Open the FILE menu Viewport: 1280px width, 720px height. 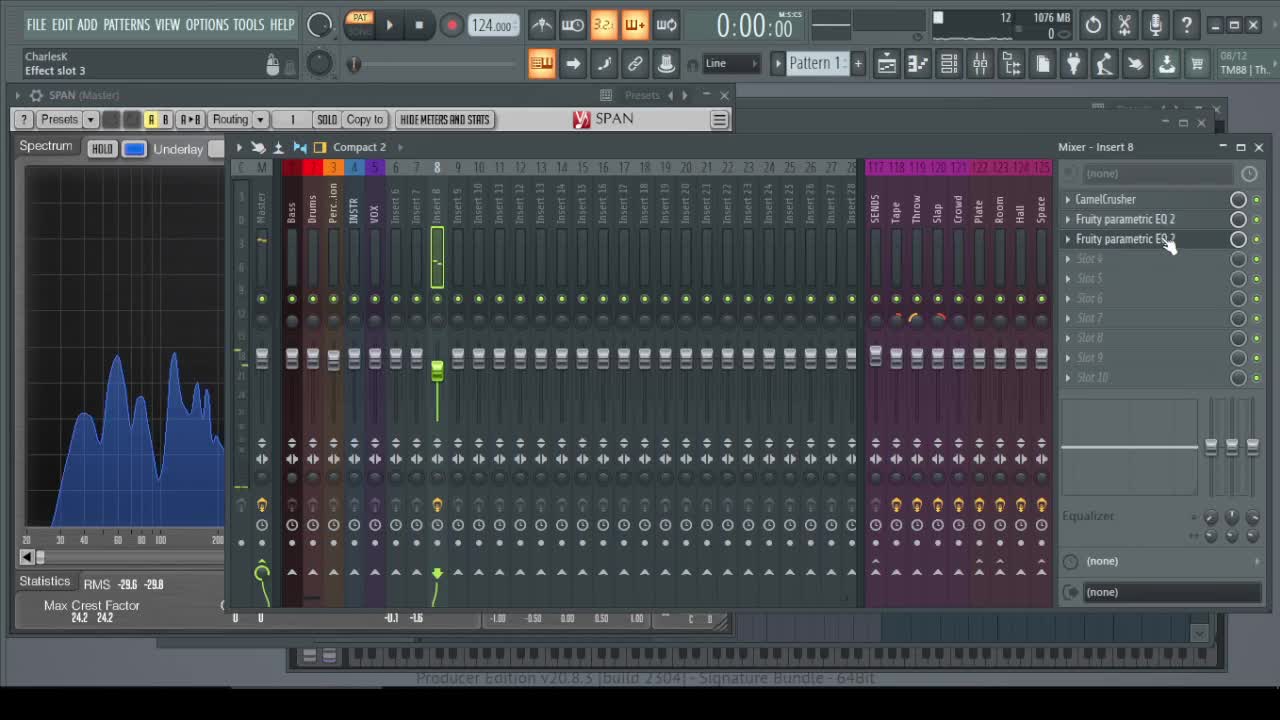tap(37, 25)
